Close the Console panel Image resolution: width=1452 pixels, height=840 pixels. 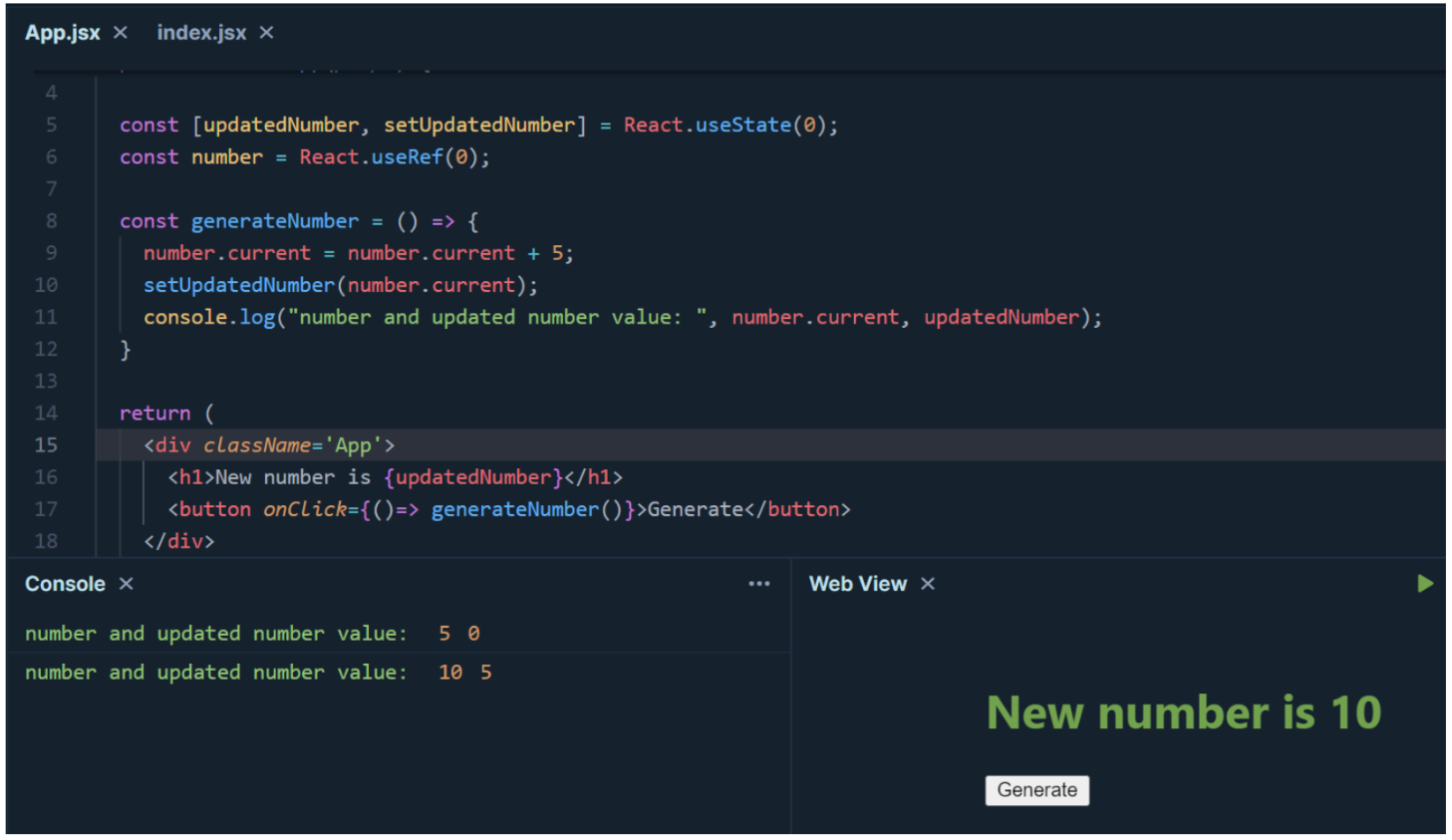click(126, 584)
